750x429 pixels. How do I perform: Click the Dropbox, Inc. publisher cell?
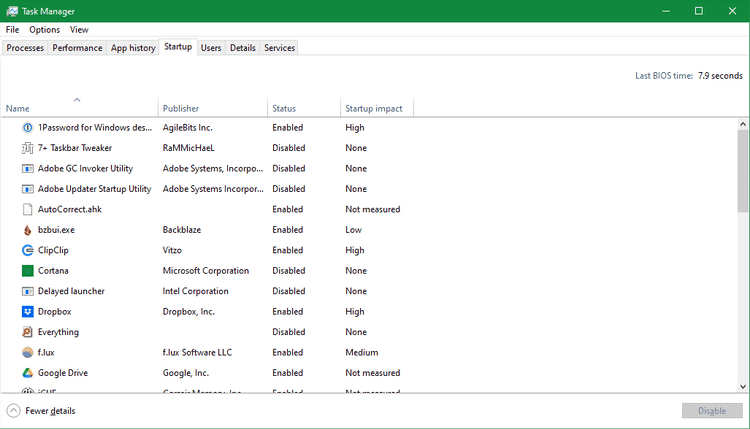click(188, 312)
